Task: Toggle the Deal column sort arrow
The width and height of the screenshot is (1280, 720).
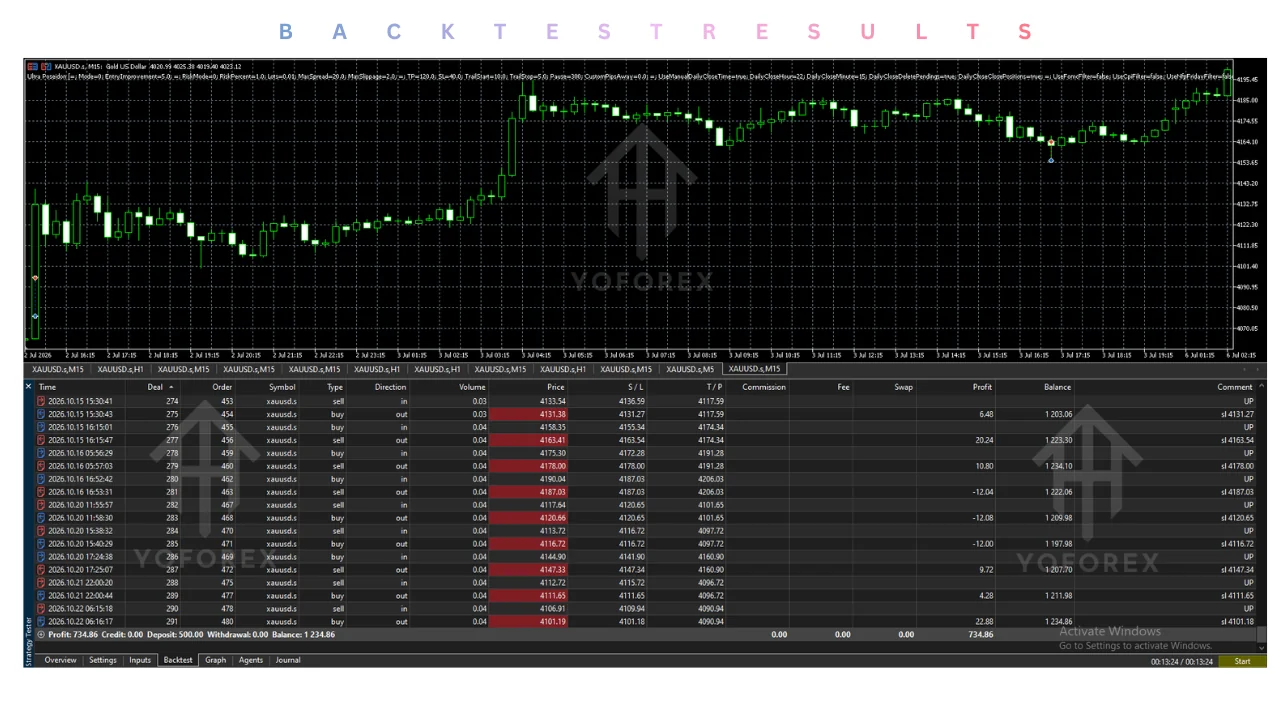Action: click(x=170, y=387)
